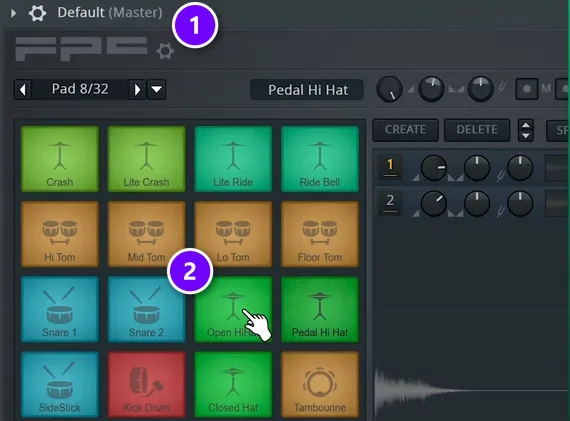Click layer 2 tune knob
The image size is (570, 421).
pos(520,204)
